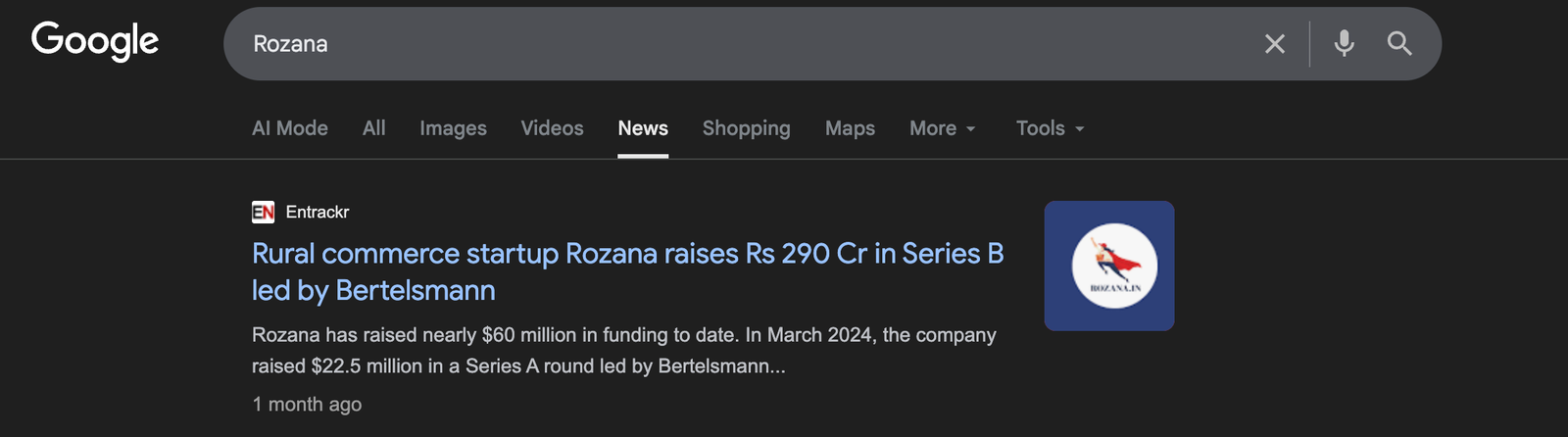This screenshot has width=1568, height=437.
Task: Start voice search with microphone icon
Action: [x=1344, y=43]
